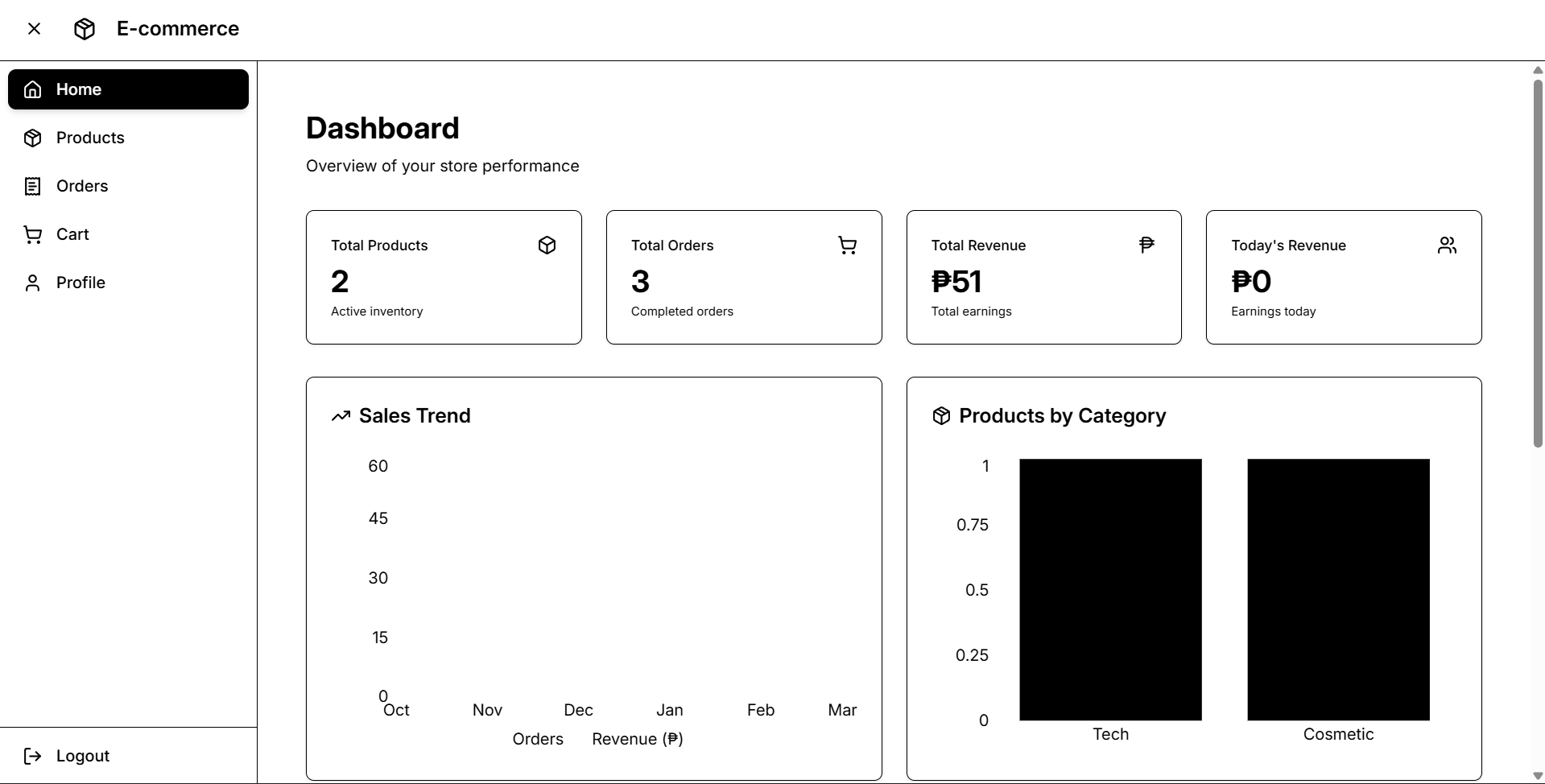Toggle the Orders legend in Sales Trend
This screenshot has width=1545, height=784.
(537, 739)
